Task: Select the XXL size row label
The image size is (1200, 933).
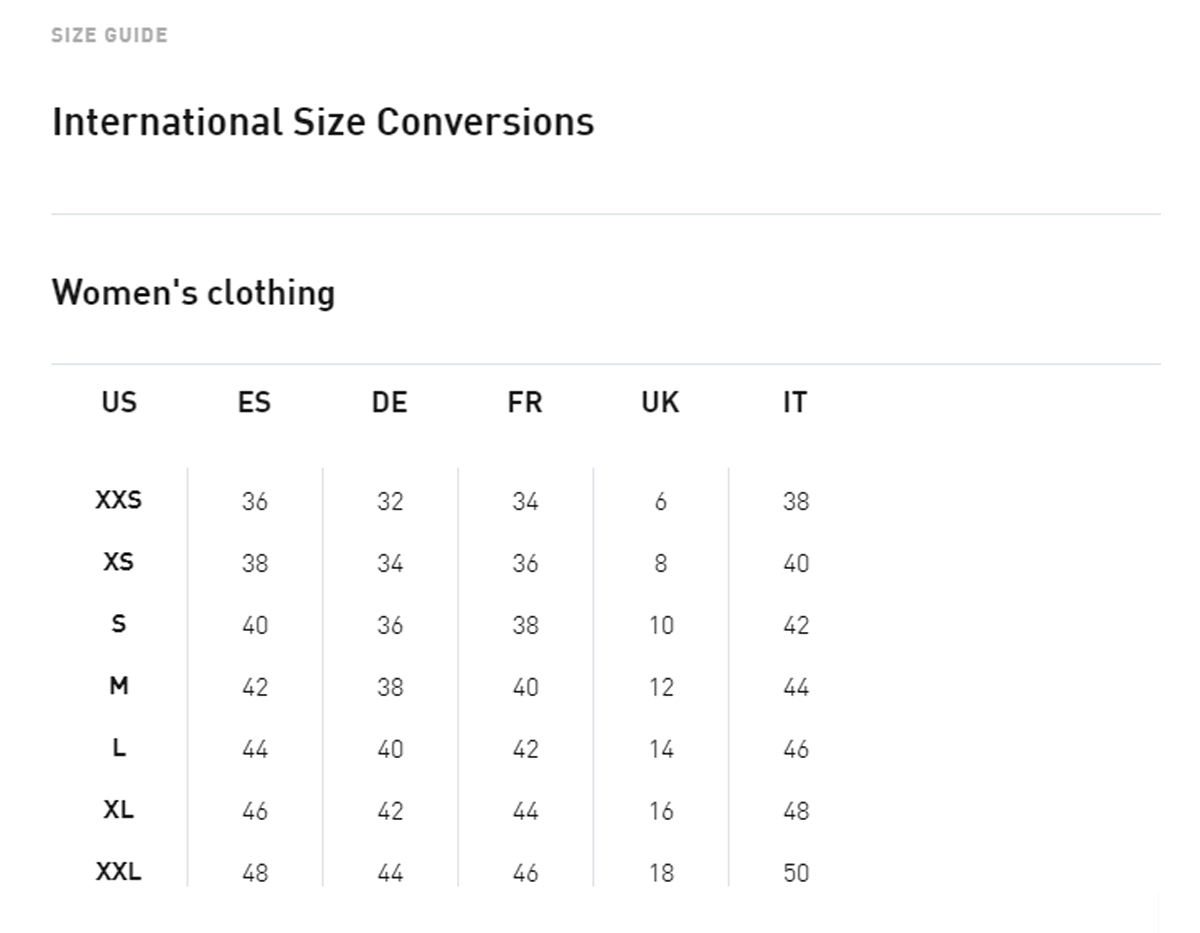Action: pos(119,872)
